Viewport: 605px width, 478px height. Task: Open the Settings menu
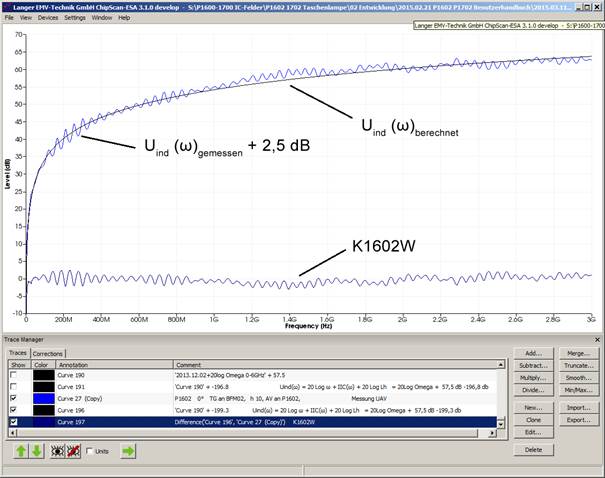click(75, 18)
